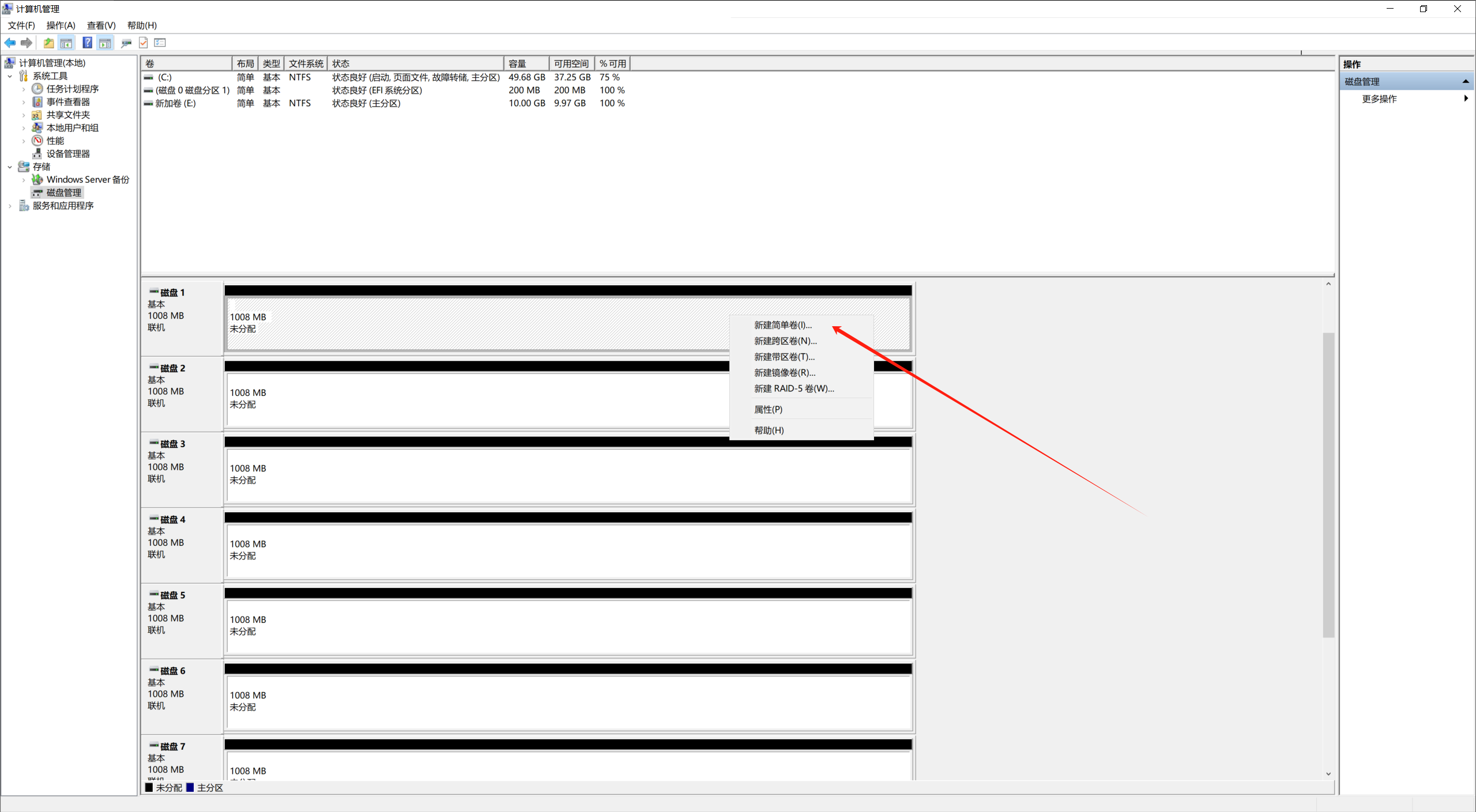Toggle the Show/Hide Console Tree toolbar icon
This screenshot has height=812, width=1476.
pyautogui.click(x=66, y=43)
